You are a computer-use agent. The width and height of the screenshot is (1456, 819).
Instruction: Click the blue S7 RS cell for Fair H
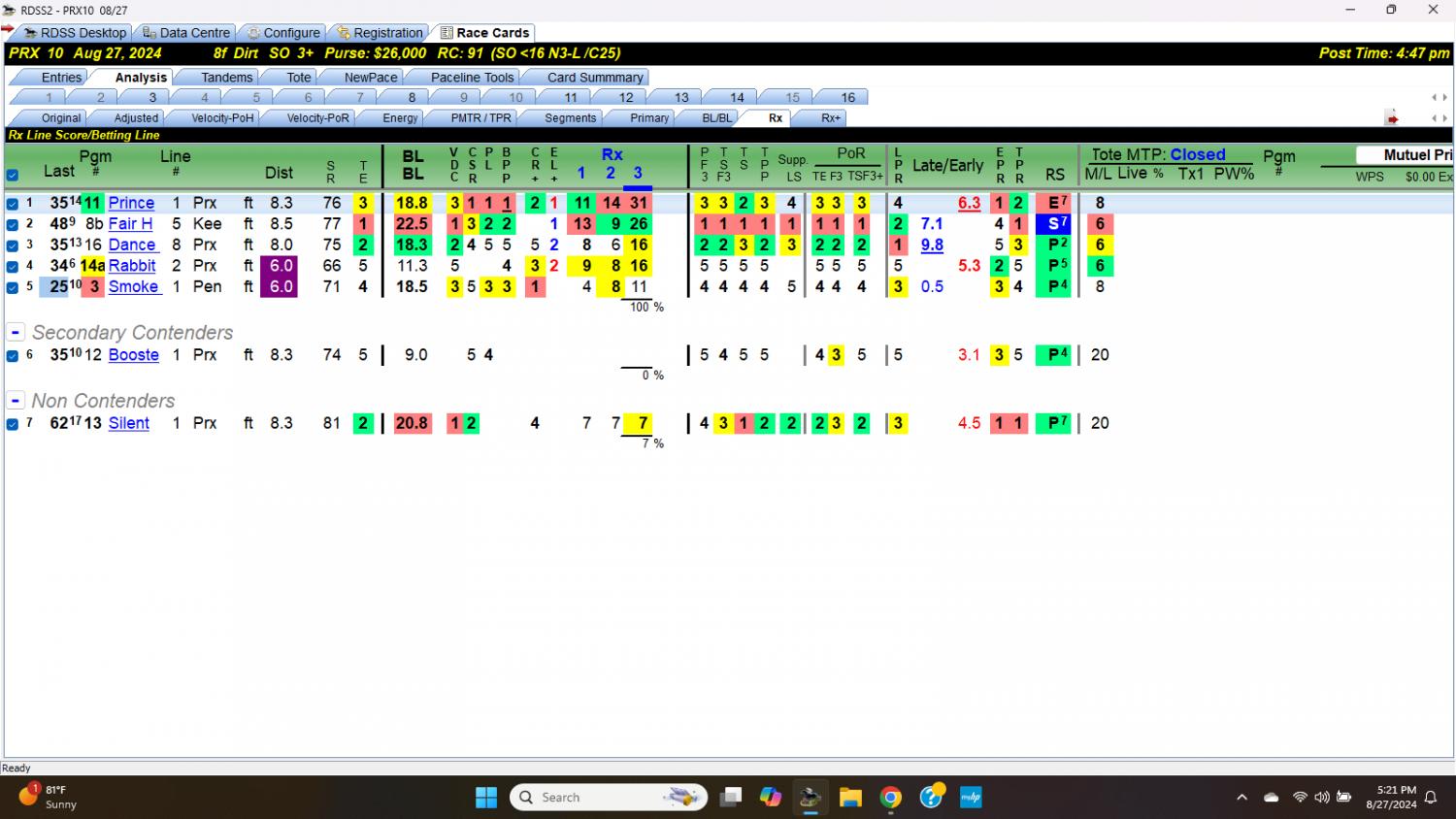1055,224
